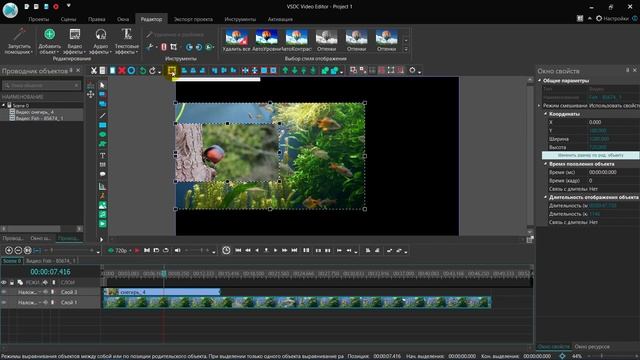Click the highlighted yellow alignment mode icon
Viewport: 640px width, 360px height.
click(171, 71)
